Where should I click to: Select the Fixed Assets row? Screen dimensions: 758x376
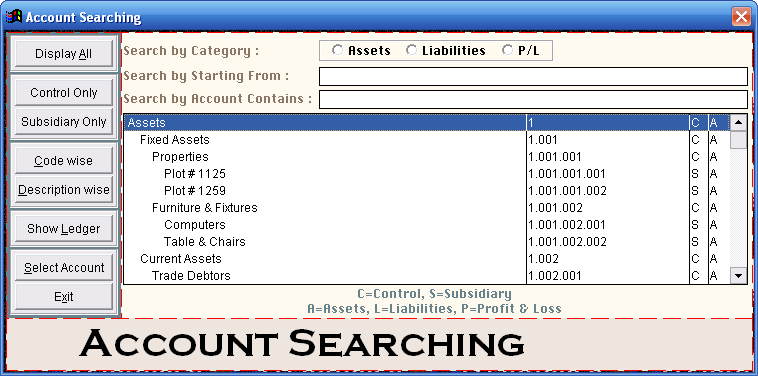pos(426,140)
